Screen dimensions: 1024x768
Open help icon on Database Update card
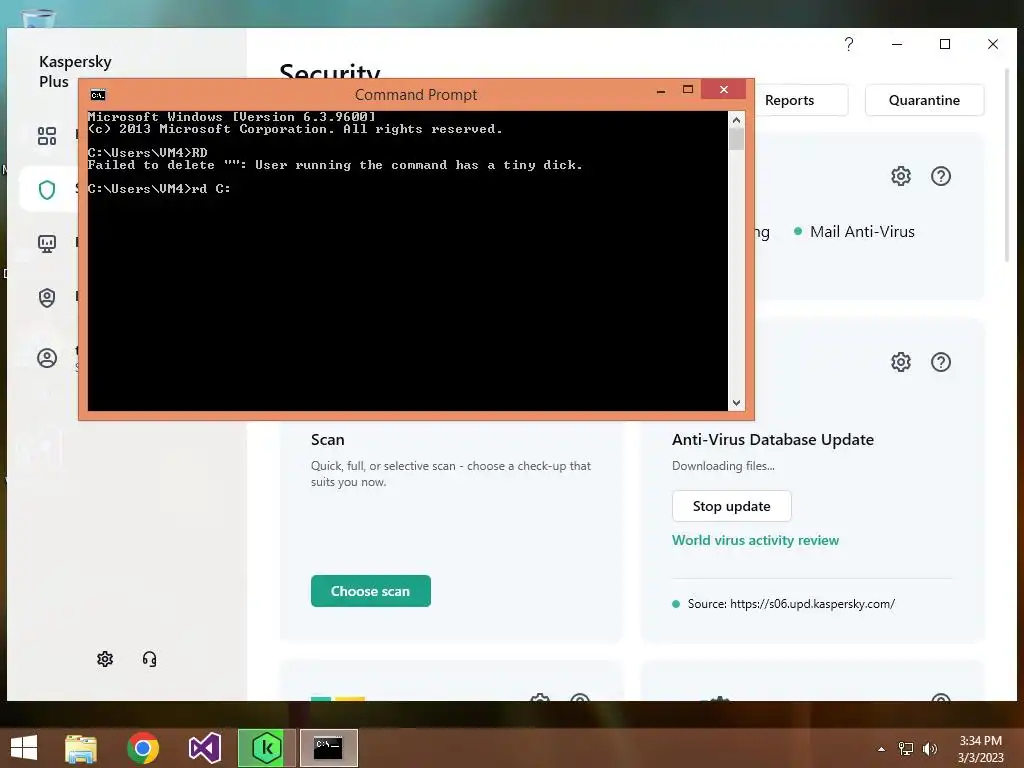941,362
